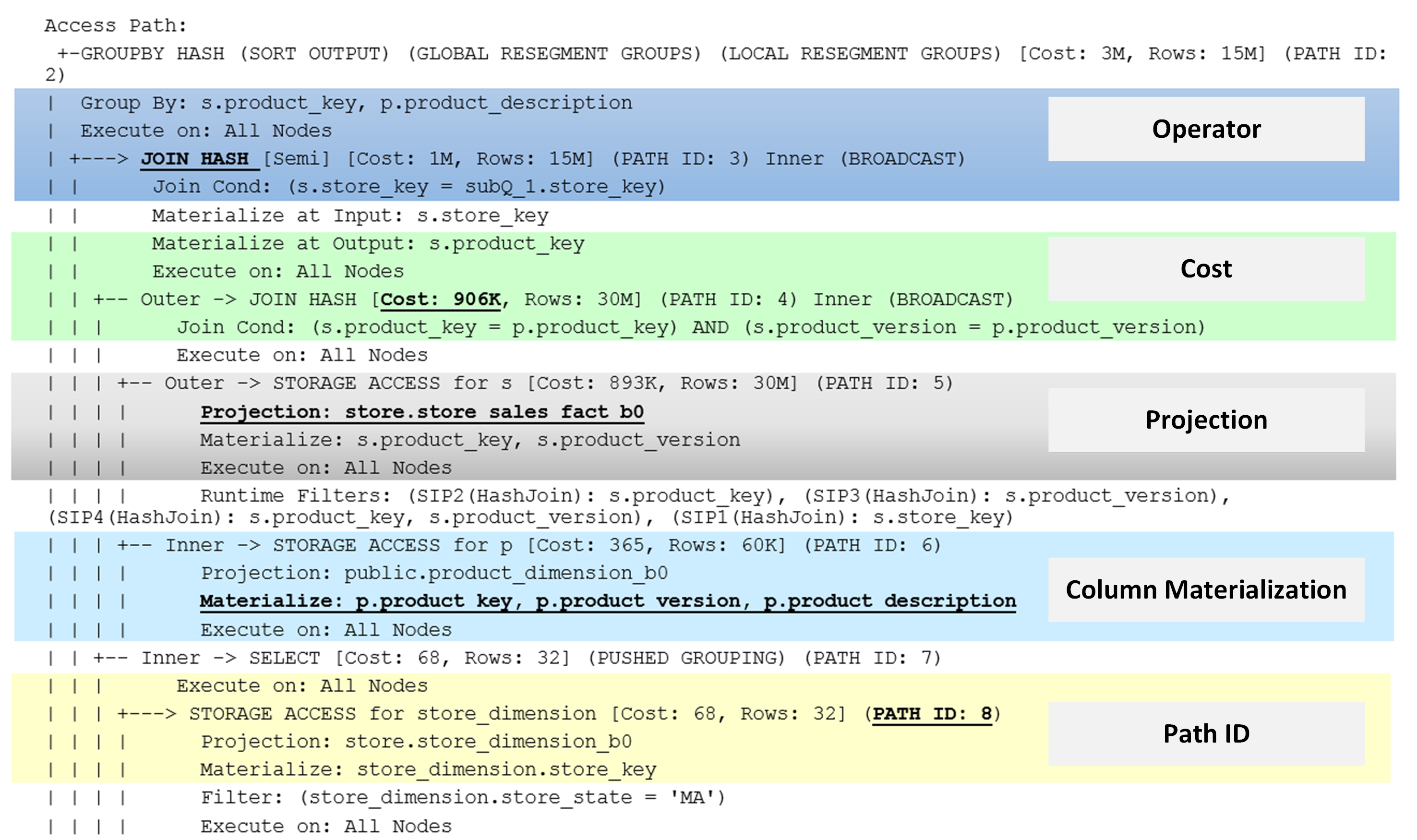Viewport: 1417px width, 840px height.
Task: Click the Access Path heading
Action: click(x=115, y=26)
